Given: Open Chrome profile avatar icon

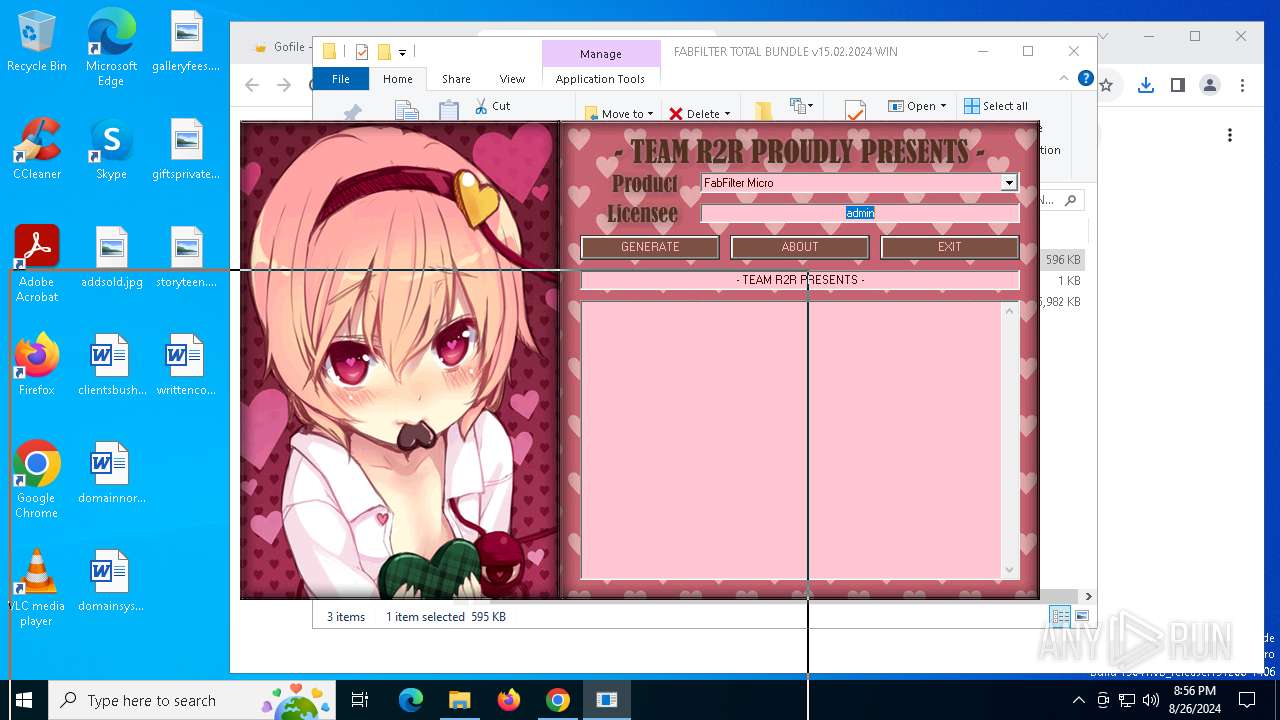Looking at the screenshot, I should click(x=1210, y=85).
